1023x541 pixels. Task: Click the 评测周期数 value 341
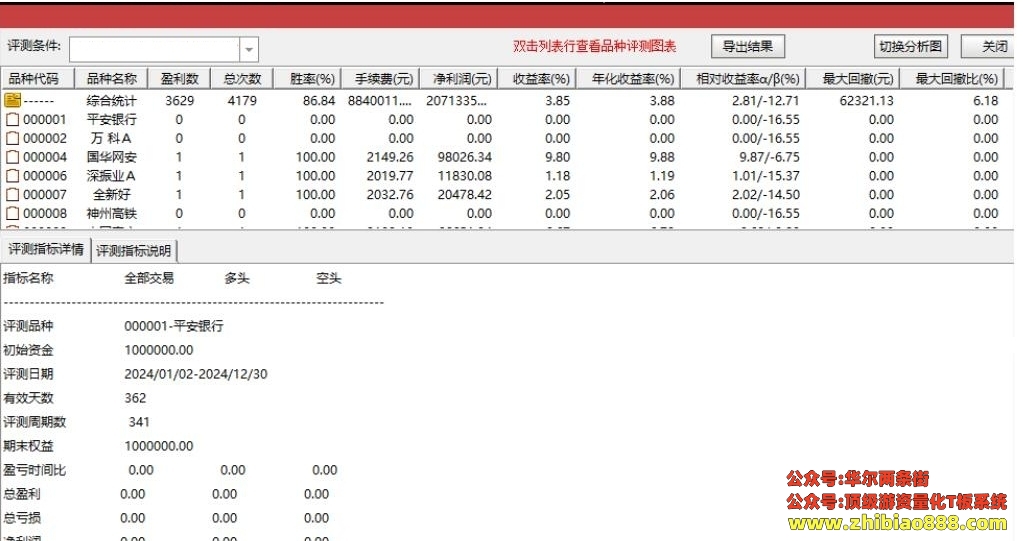coord(139,422)
